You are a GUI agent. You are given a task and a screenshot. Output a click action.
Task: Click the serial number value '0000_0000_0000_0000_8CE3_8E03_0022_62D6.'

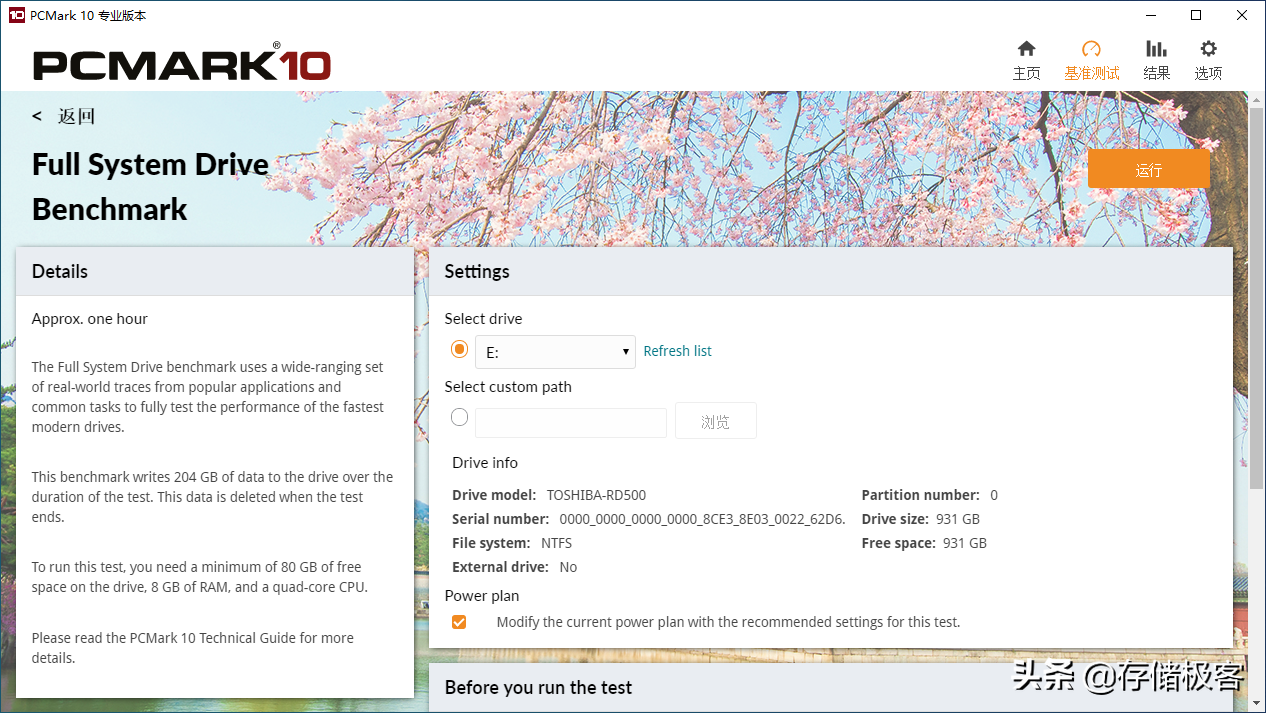point(702,519)
